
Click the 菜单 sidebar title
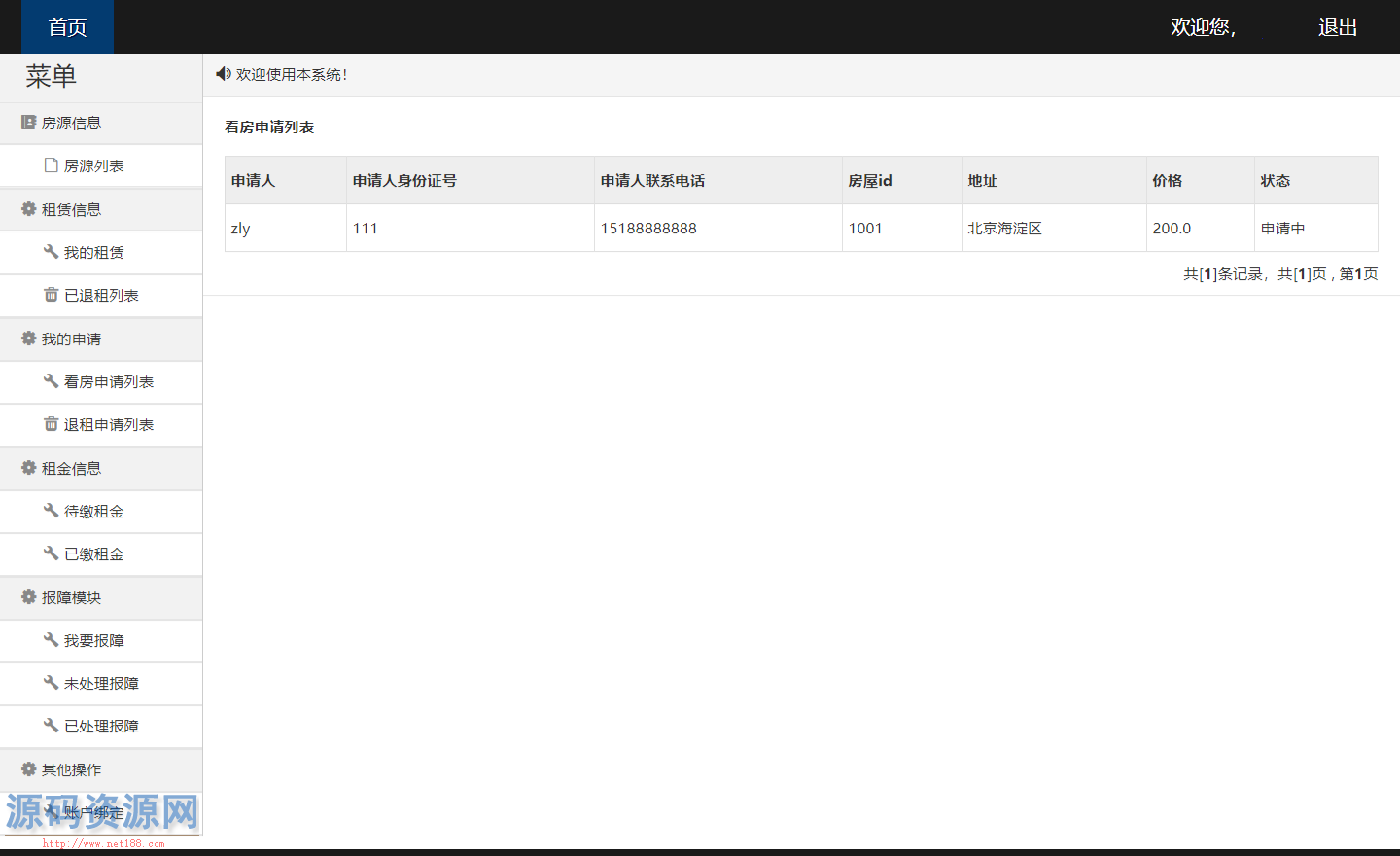[51, 76]
